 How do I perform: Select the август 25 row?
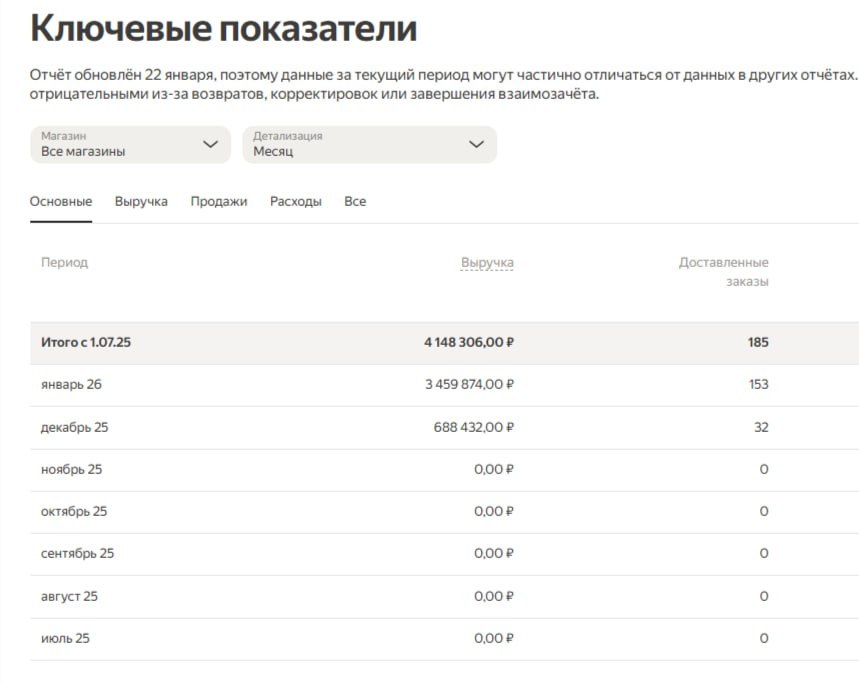point(444,596)
